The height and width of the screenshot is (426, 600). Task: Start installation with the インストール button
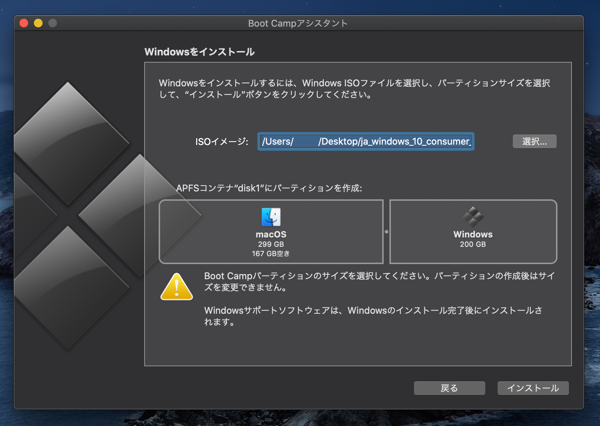coord(533,388)
